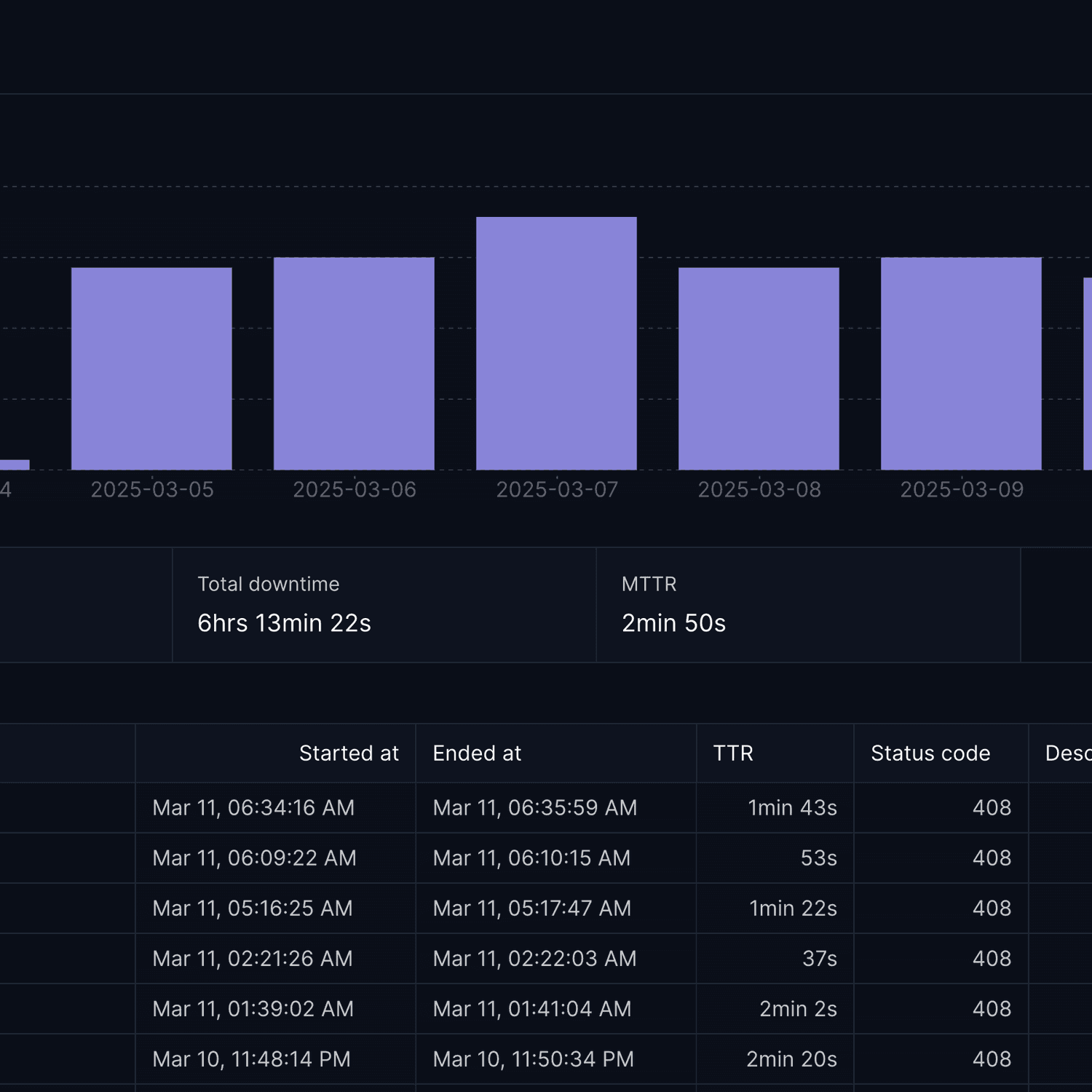Click the 2025-03-05 axis label

coord(152,490)
